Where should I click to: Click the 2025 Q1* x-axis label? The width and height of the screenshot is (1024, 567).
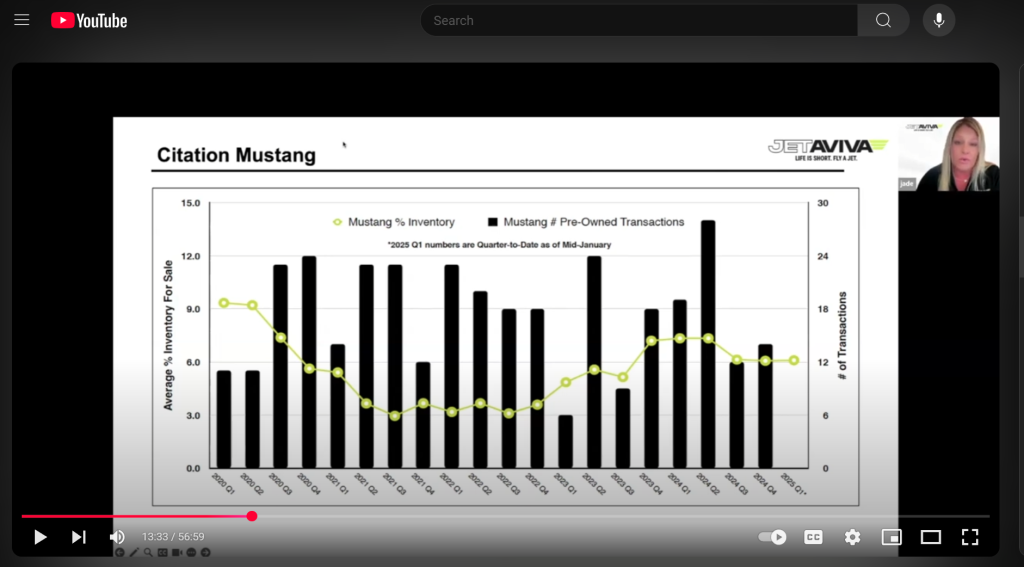[793, 484]
